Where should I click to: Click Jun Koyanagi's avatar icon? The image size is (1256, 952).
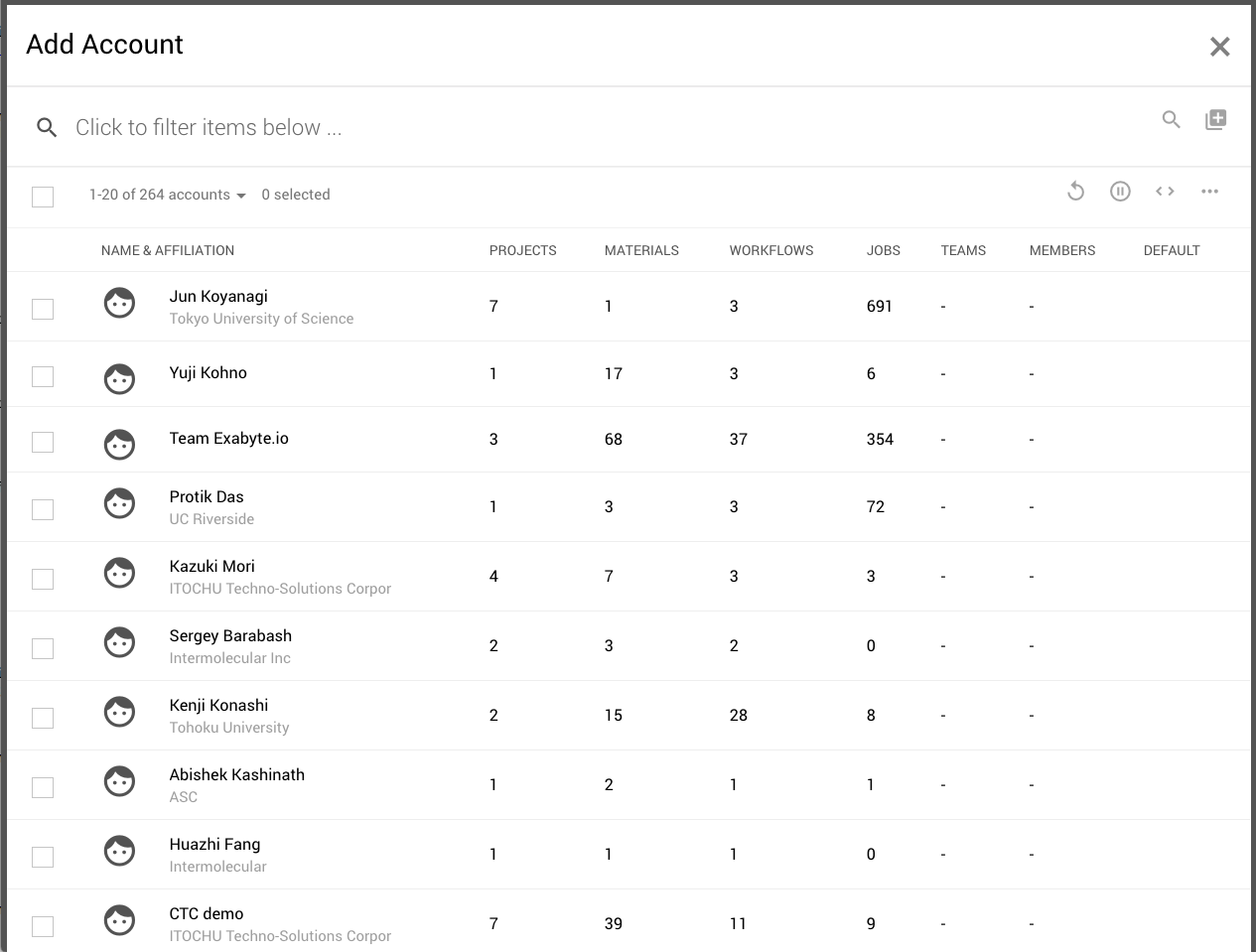point(119,303)
